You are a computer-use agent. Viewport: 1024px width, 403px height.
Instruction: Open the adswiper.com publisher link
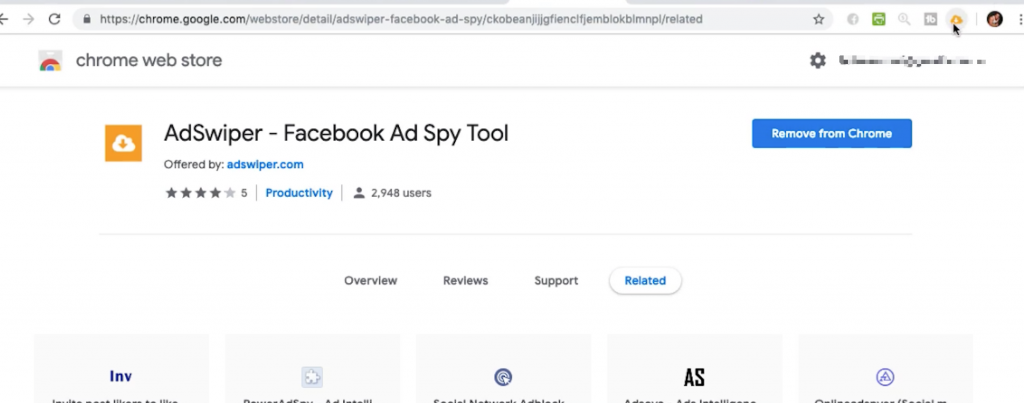[x=265, y=165]
